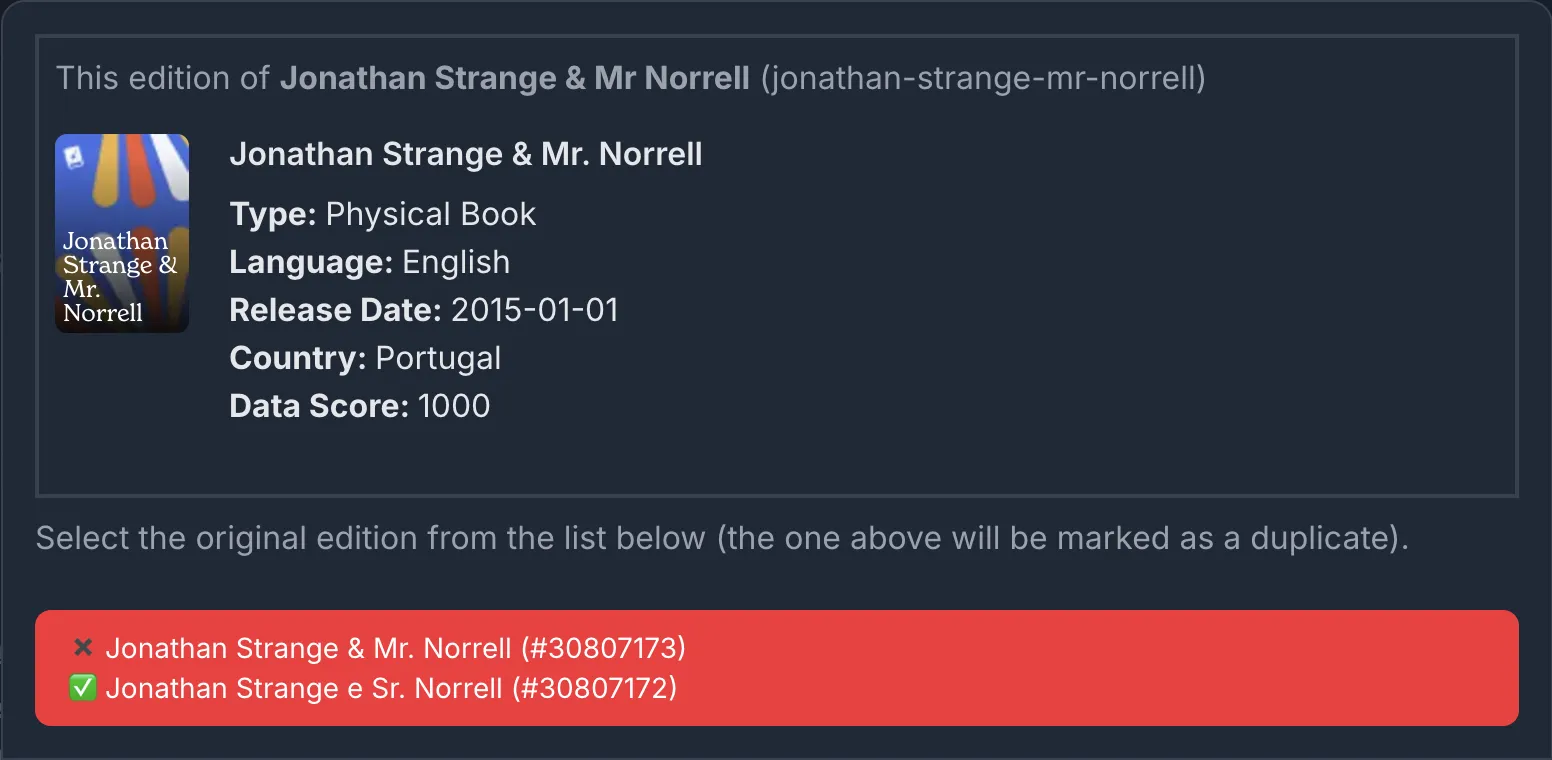Image resolution: width=1552 pixels, height=760 pixels.
Task: Click the title text printed on the cover
Action: (x=118, y=277)
